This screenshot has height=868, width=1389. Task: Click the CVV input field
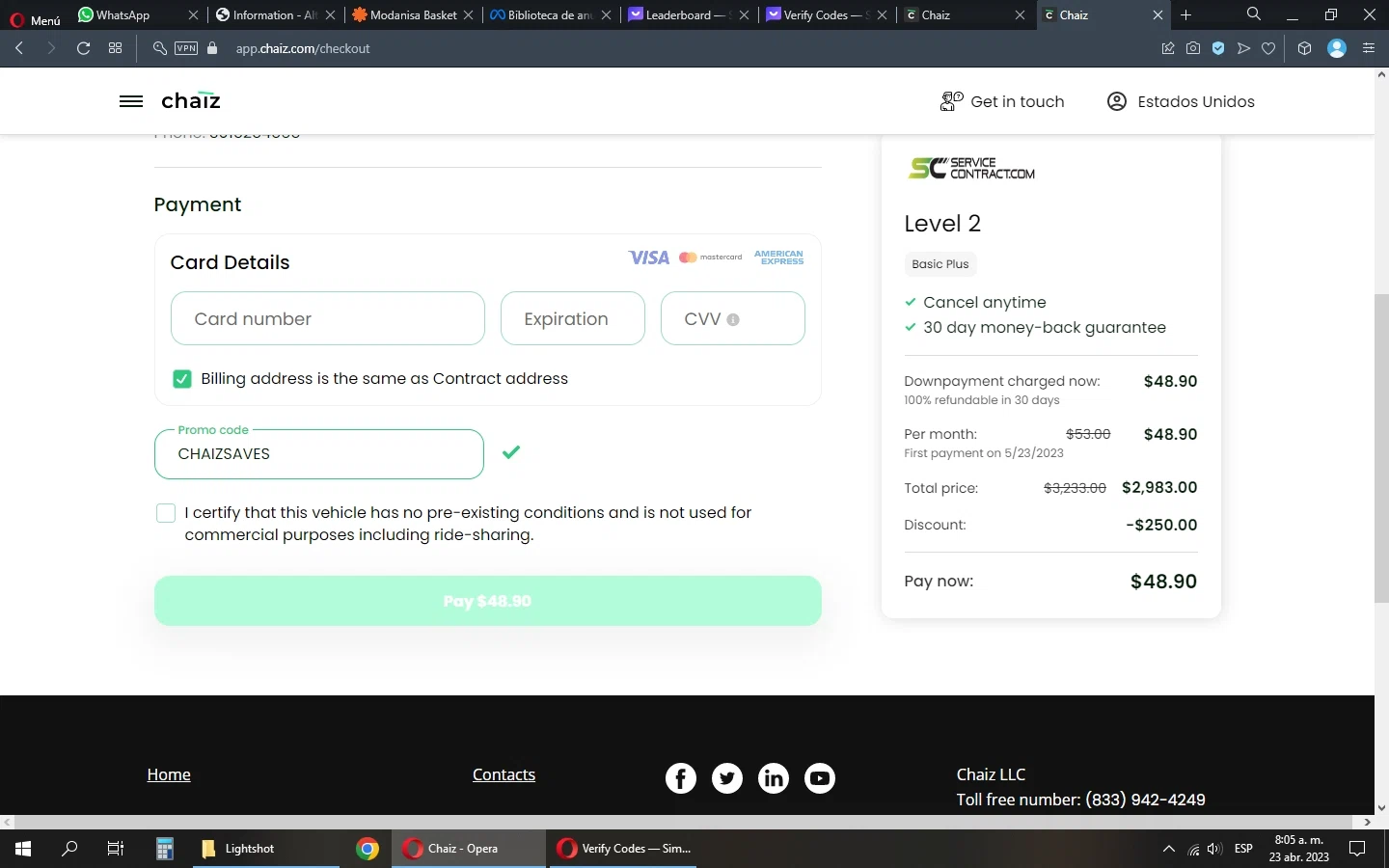coord(733,318)
